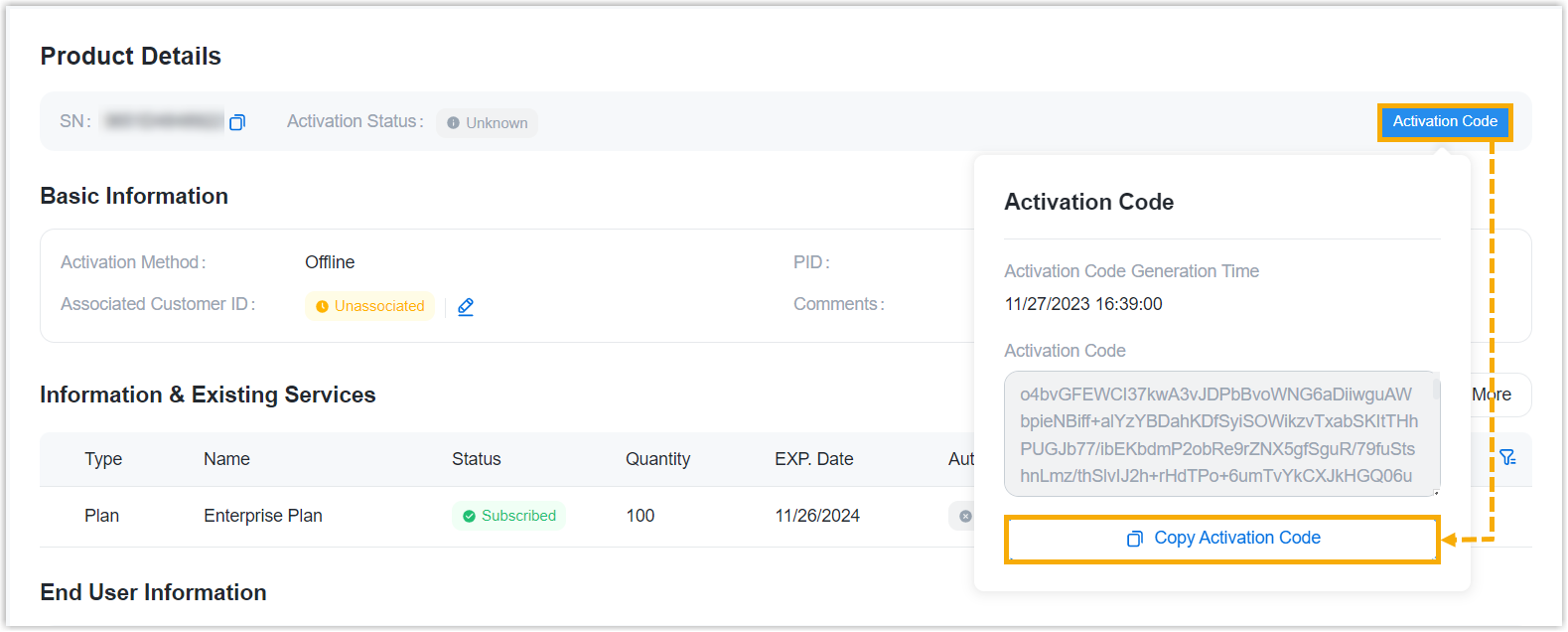The image size is (1568, 632).
Task: Click the info icon beside Unknown status
Action: pos(453,123)
